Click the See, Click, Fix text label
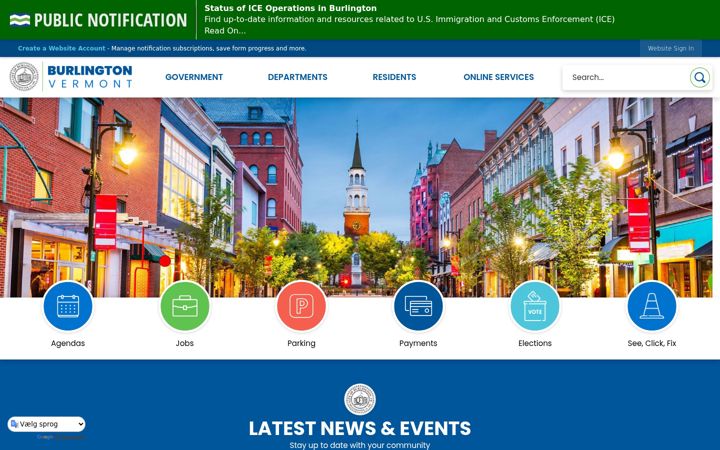This screenshot has width=720, height=450. point(652,343)
